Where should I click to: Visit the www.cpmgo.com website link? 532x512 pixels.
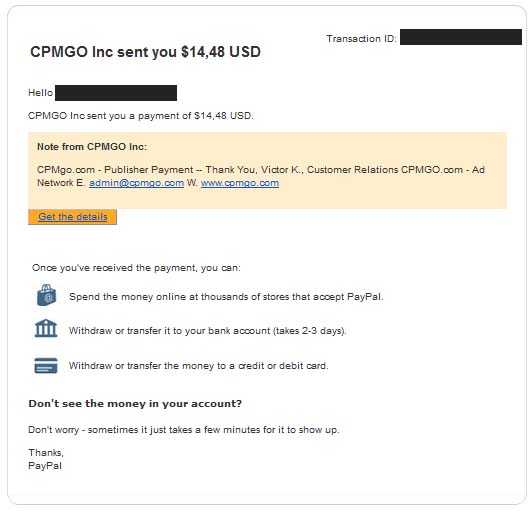pos(240,183)
